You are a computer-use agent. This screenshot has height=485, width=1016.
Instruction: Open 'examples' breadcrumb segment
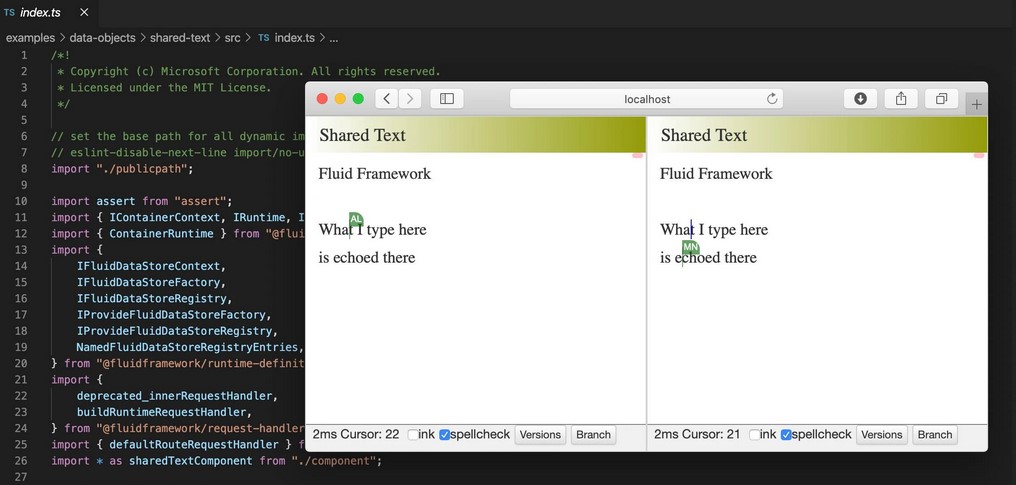(30, 38)
